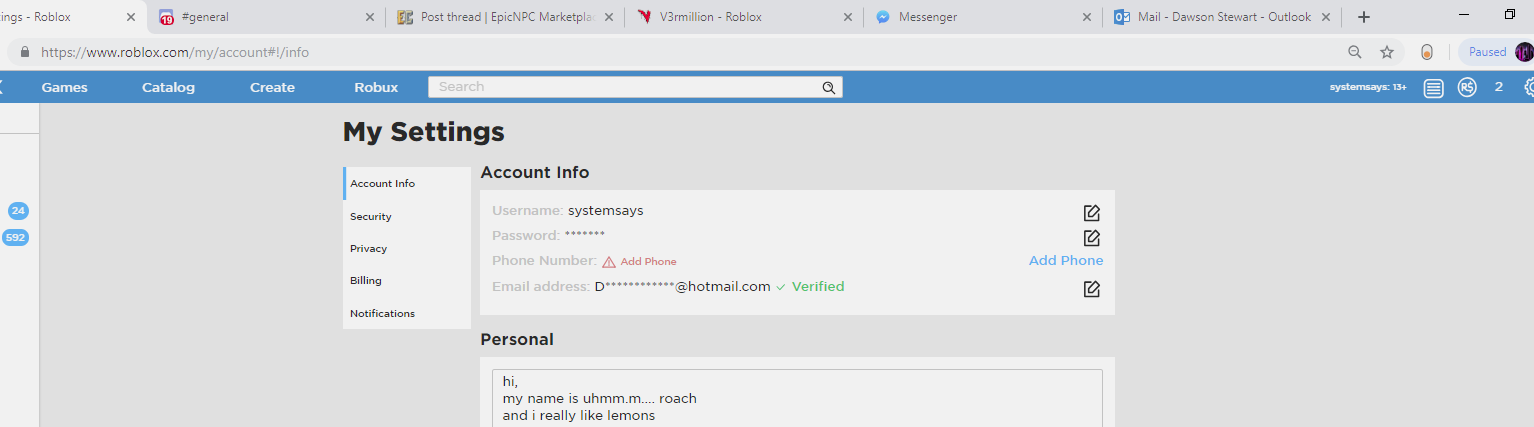Open the settings gear icon

point(1529,88)
